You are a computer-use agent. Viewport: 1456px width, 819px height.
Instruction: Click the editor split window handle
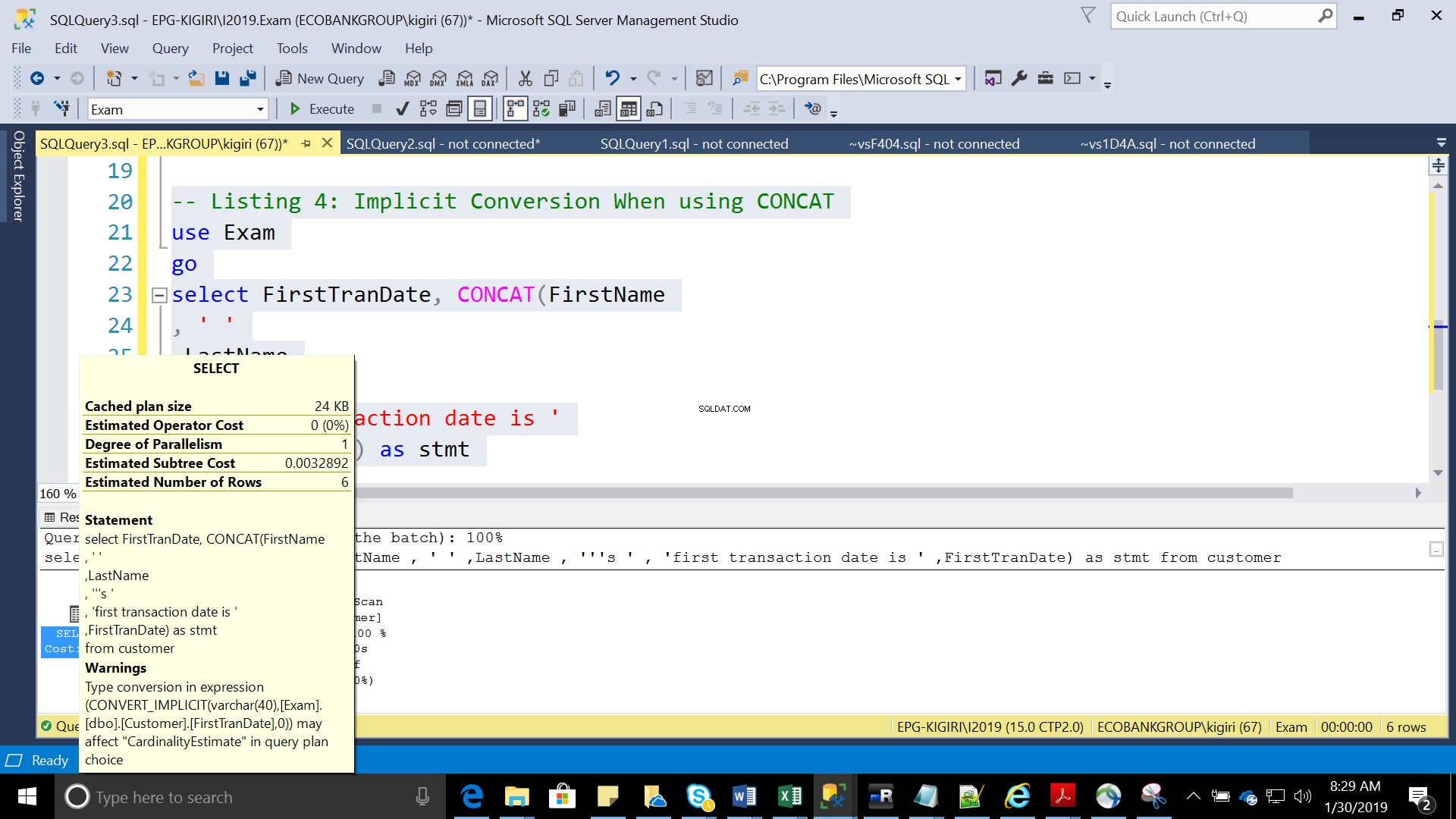pyautogui.click(x=1438, y=165)
